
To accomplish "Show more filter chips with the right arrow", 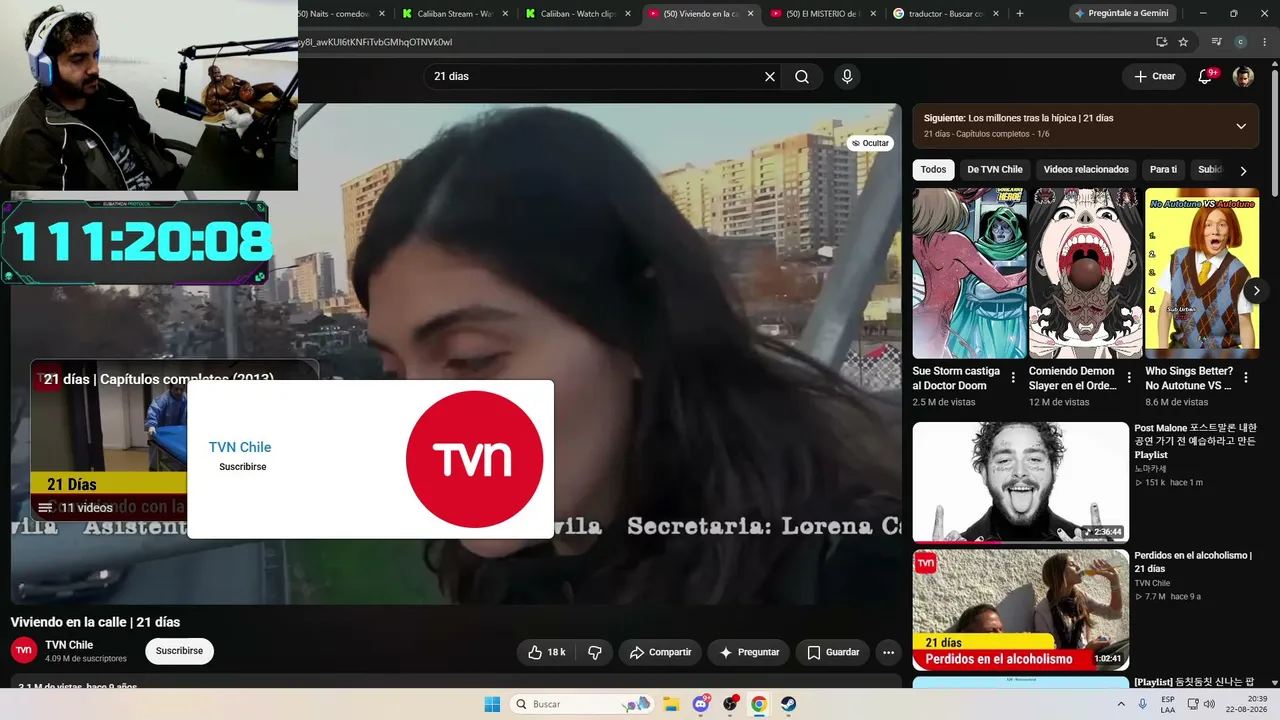I will tap(1243, 171).
